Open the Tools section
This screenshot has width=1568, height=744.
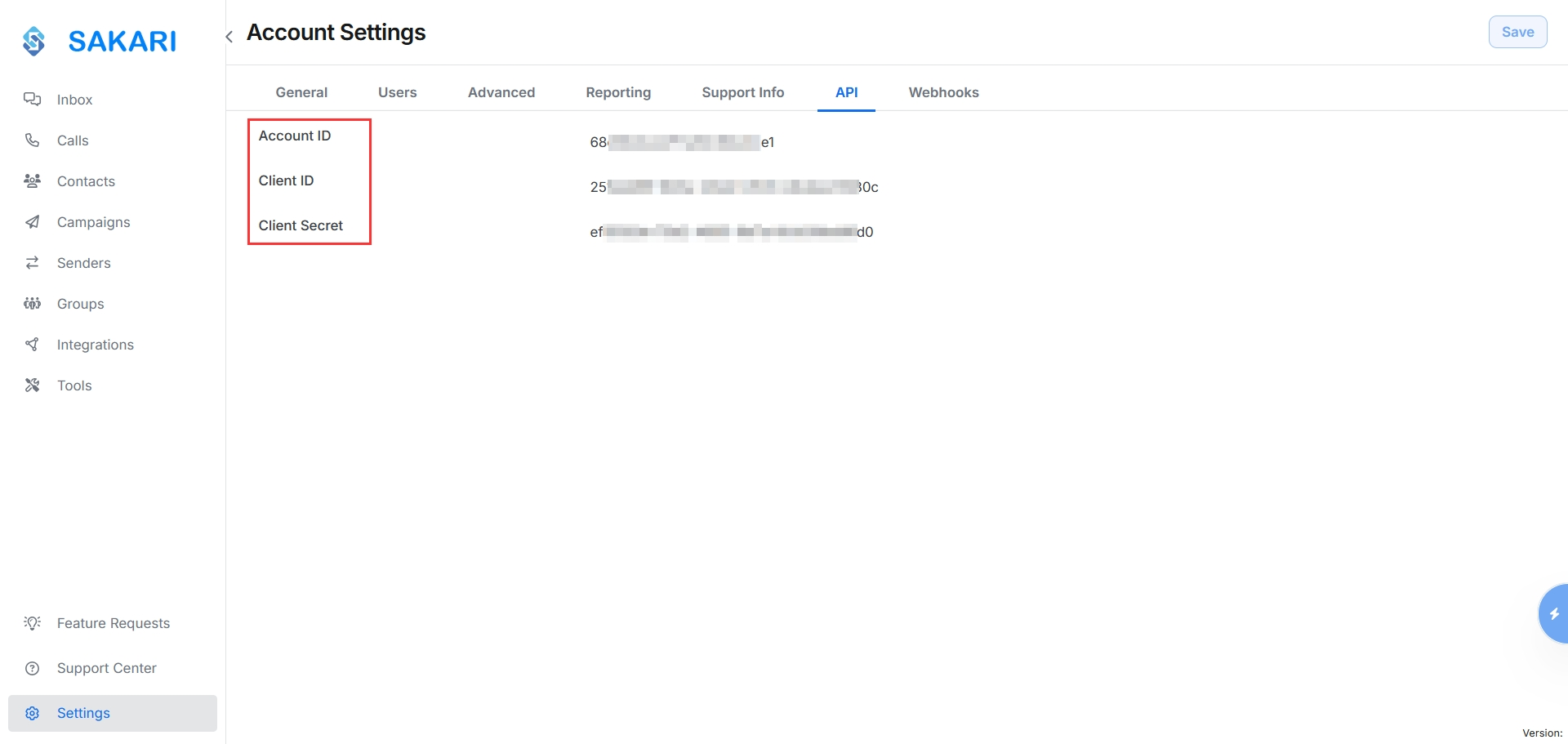74,385
